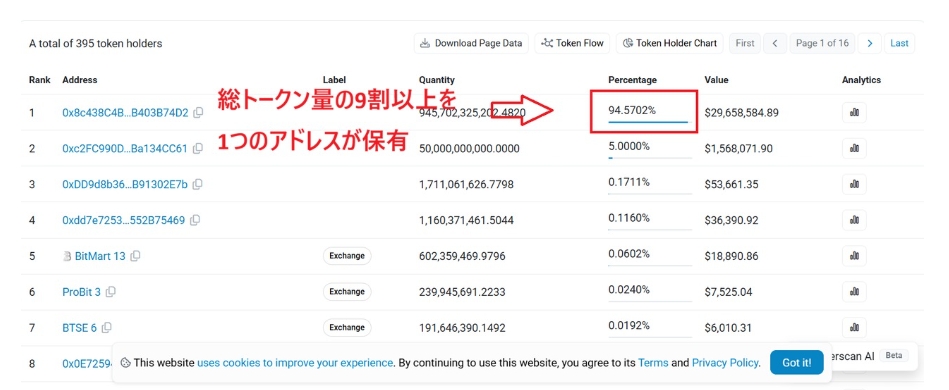The width and height of the screenshot is (949, 390).
Task: Open BTSE 6 holder link
Action: 79,328
